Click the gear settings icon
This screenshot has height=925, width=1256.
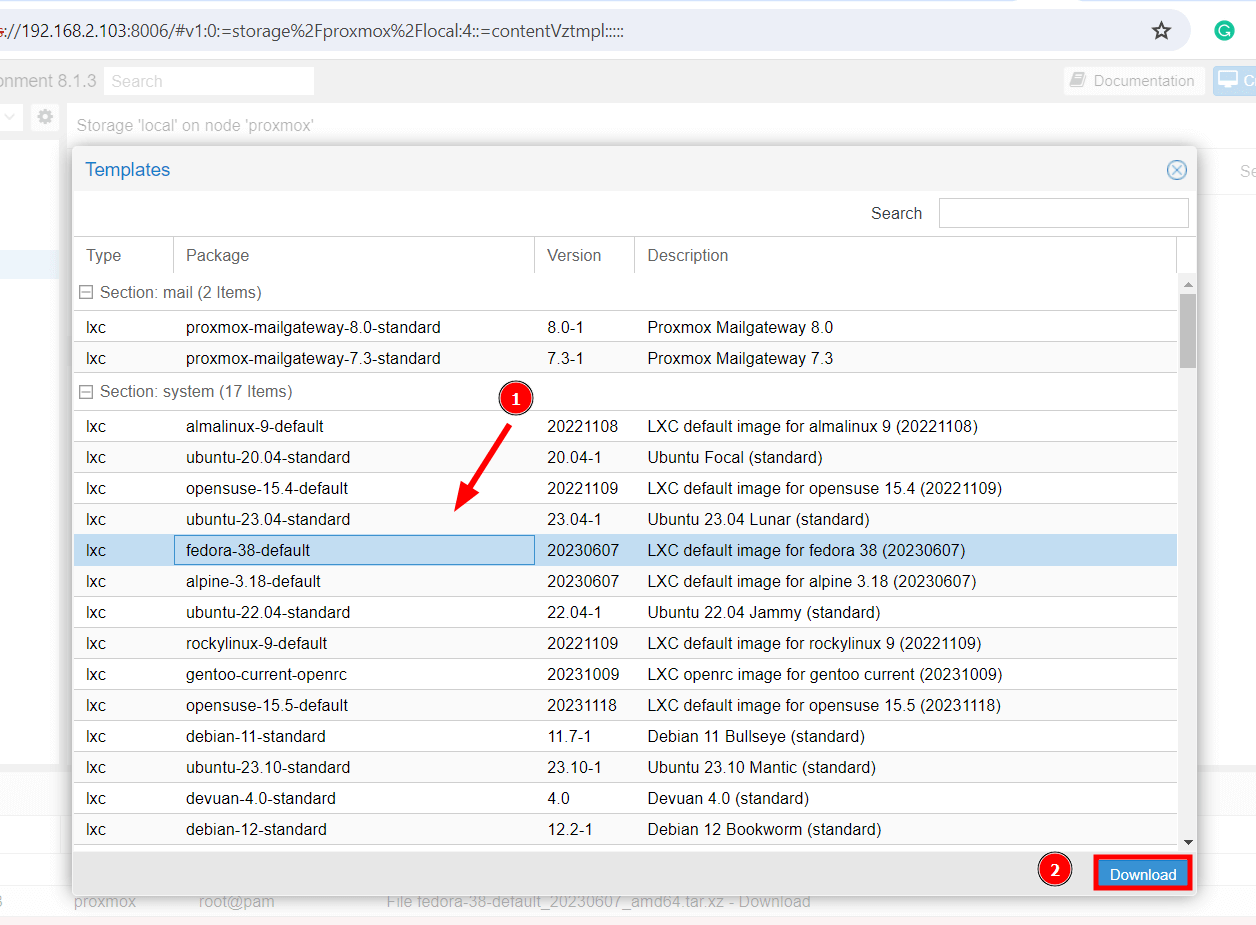[x=44, y=117]
